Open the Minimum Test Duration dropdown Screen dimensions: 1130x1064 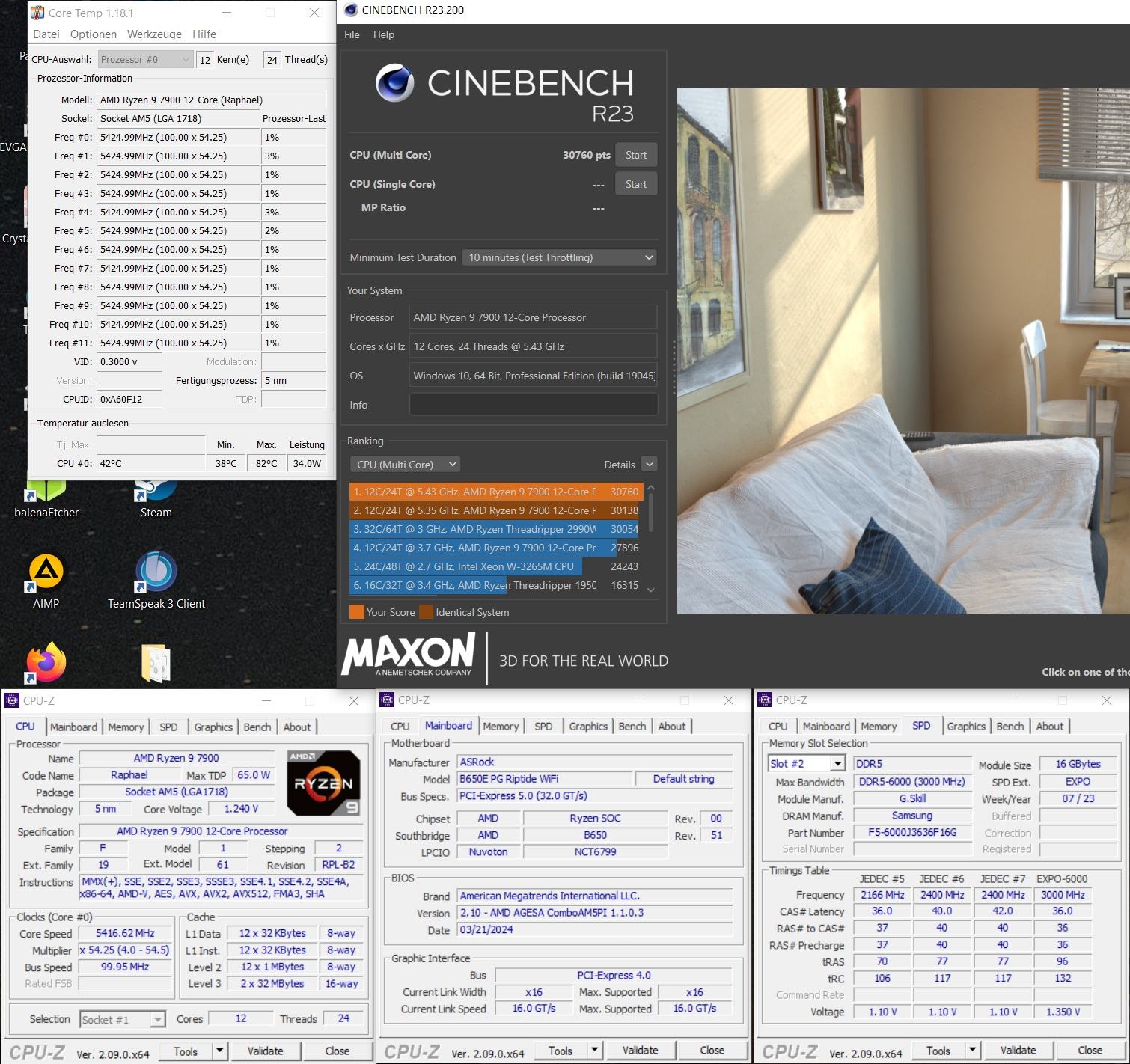559,257
